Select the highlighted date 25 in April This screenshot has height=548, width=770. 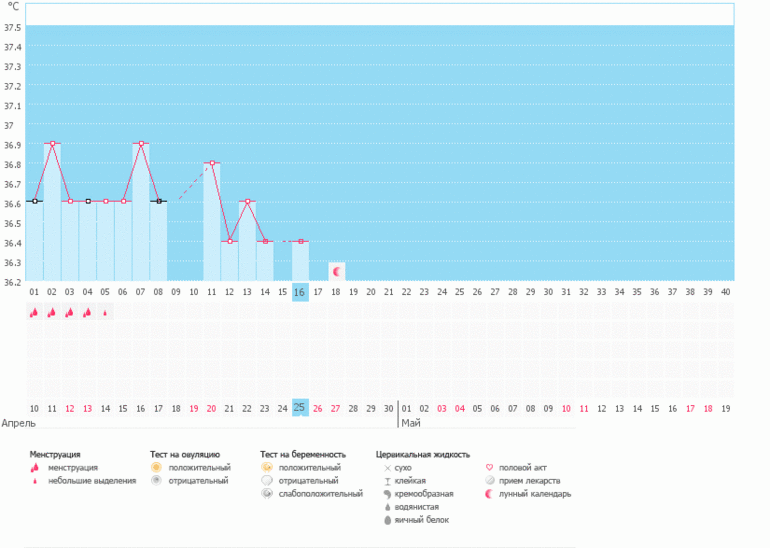299,407
